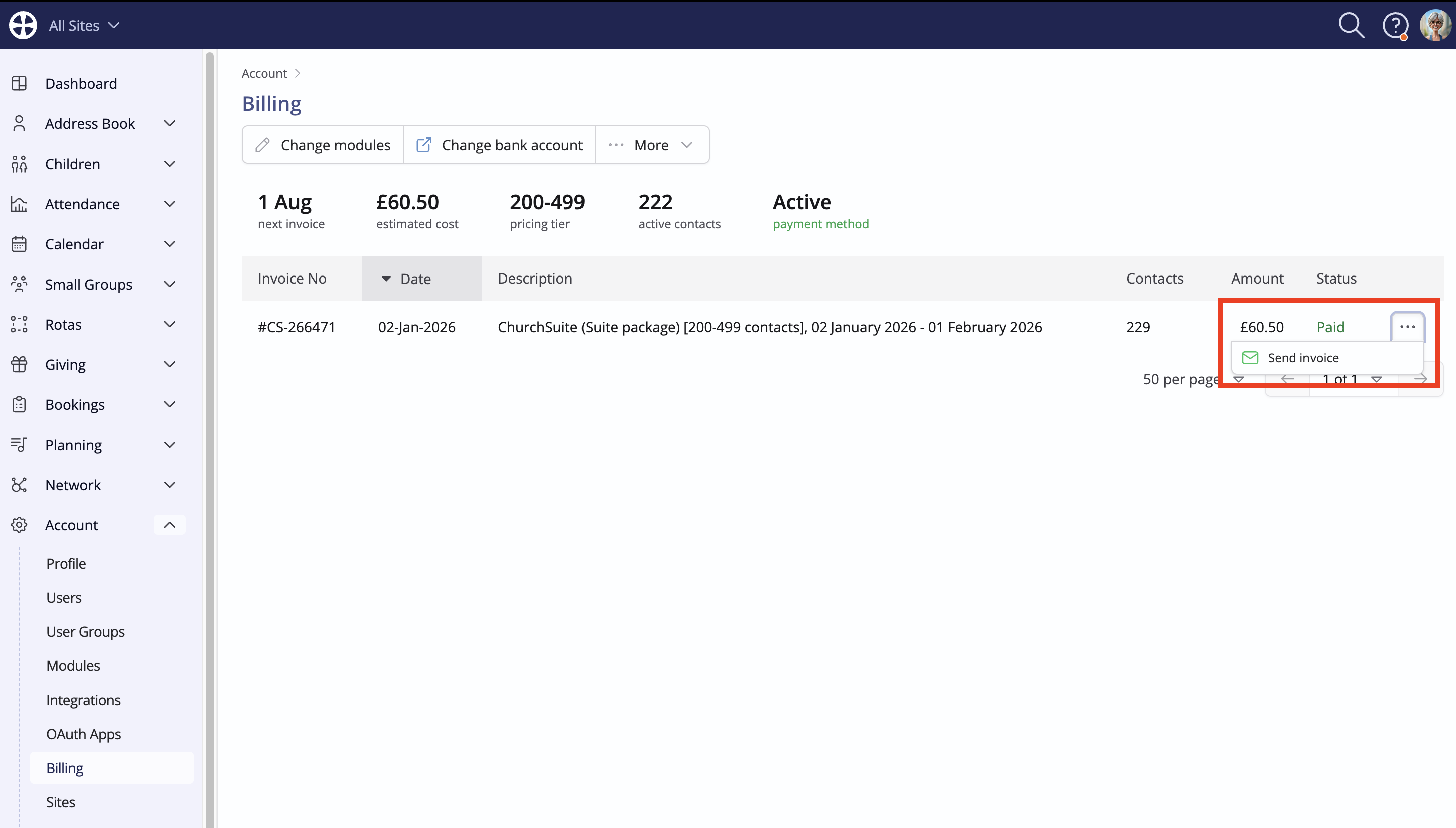
Task: Expand the Attendance menu chevron
Action: tap(170, 204)
